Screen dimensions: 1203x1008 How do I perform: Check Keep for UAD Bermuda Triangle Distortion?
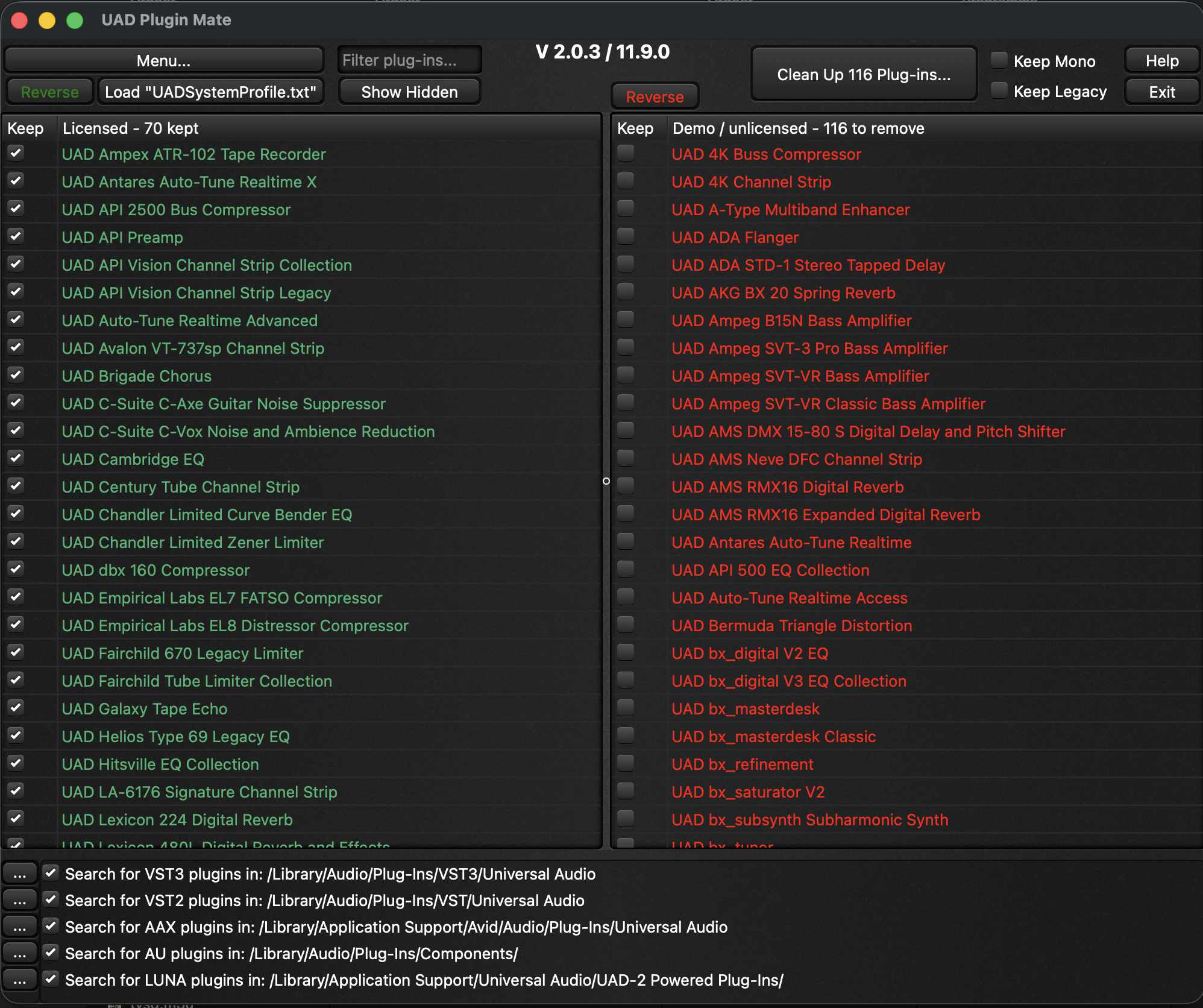(626, 625)
